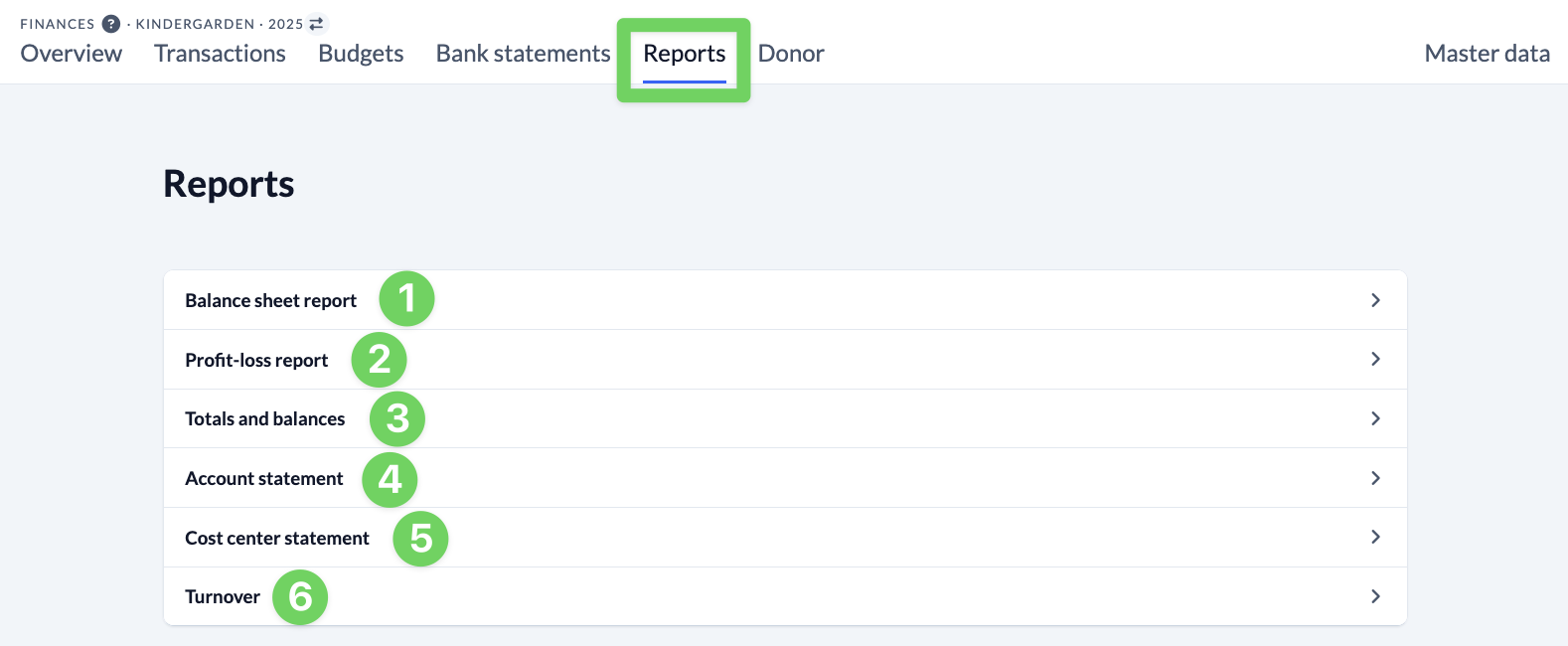Open Master data settings
The width and height of the screenshot is (1568, 646).
coord(1487,54)
